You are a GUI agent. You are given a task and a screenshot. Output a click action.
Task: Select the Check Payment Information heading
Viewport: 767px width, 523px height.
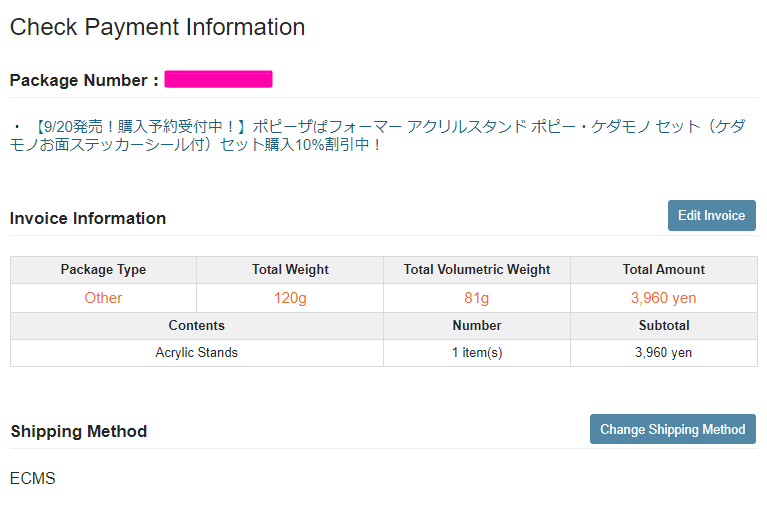[x=157, y=27]
